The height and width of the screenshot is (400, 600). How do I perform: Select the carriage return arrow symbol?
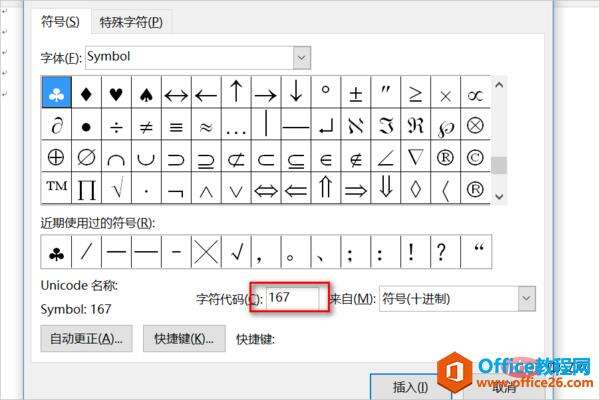[x=326, y=125]
